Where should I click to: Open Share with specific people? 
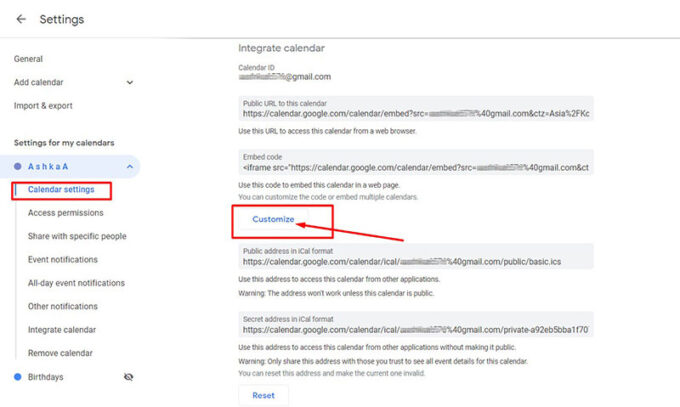tap(77, 237)
